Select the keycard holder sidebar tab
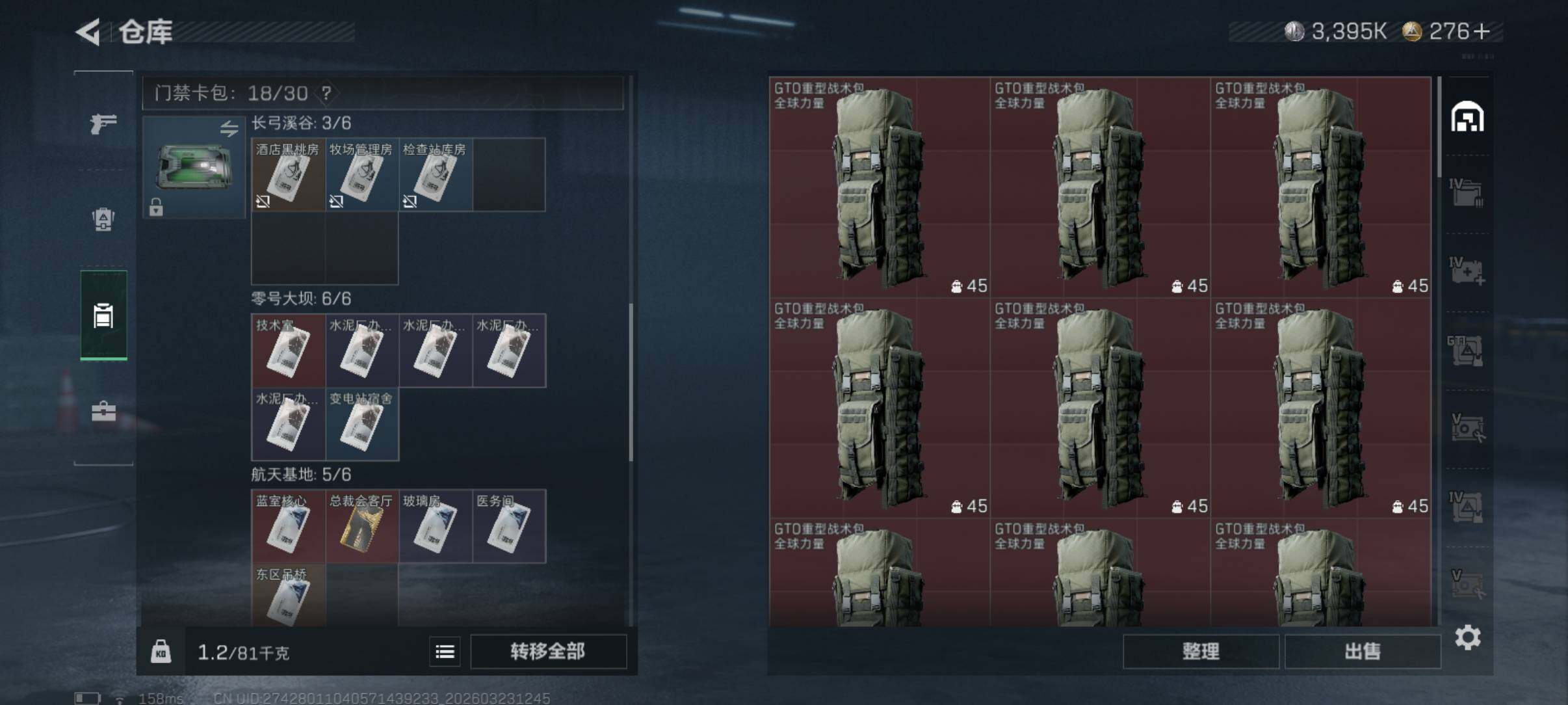The width and height of the screenshot is (1568, 705). (x=103, y=315)
